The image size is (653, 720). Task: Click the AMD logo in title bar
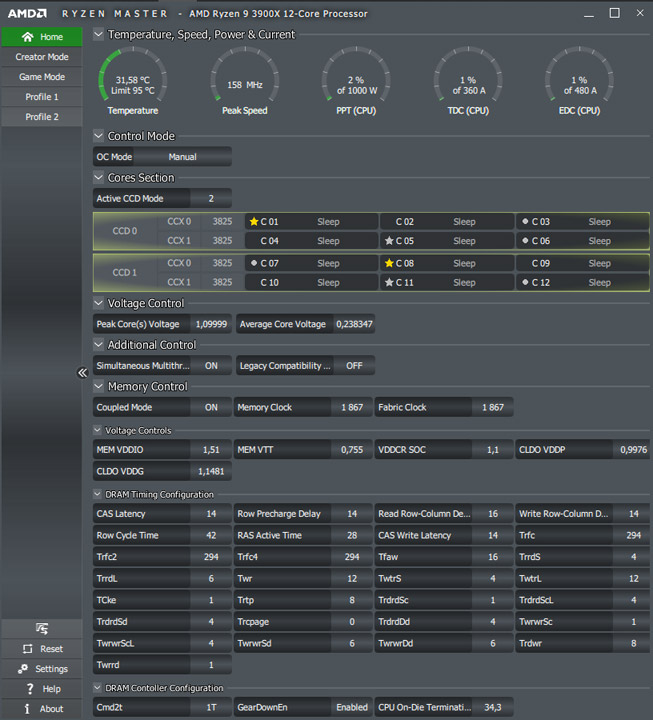pyautogui.click(x=27, y=13)
